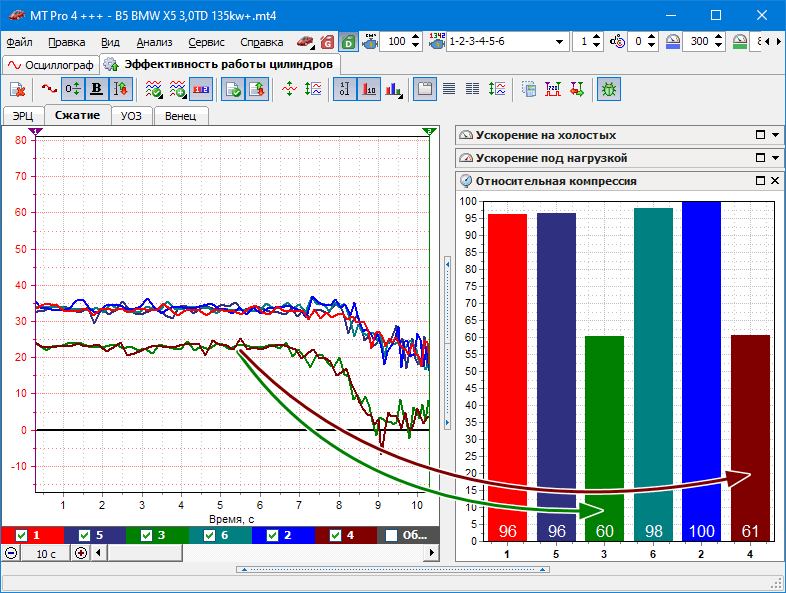
Task: Click the waveforms with green plus icon
Action: 177,89
